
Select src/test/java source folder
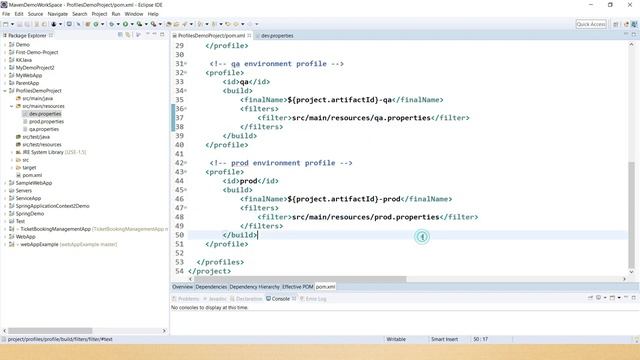[36, 137]
